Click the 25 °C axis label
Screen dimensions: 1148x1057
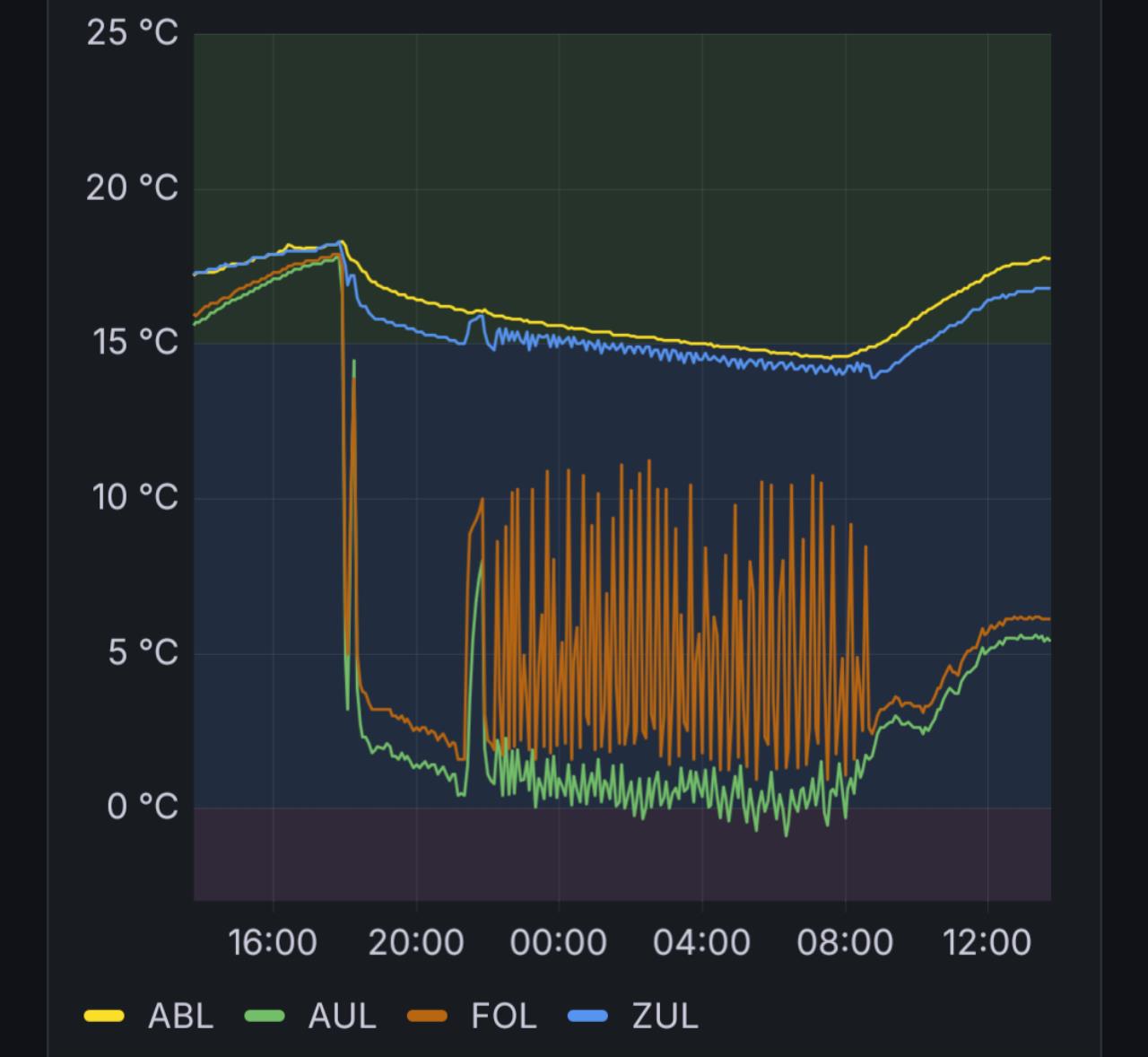click(x=131, y=32)
